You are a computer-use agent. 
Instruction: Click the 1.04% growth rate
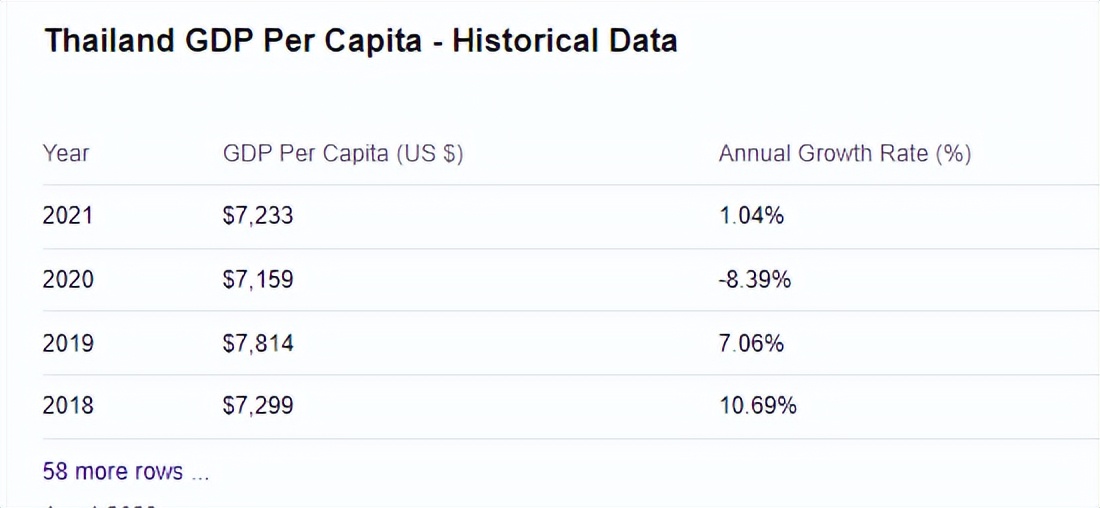(x=751, y=215)
